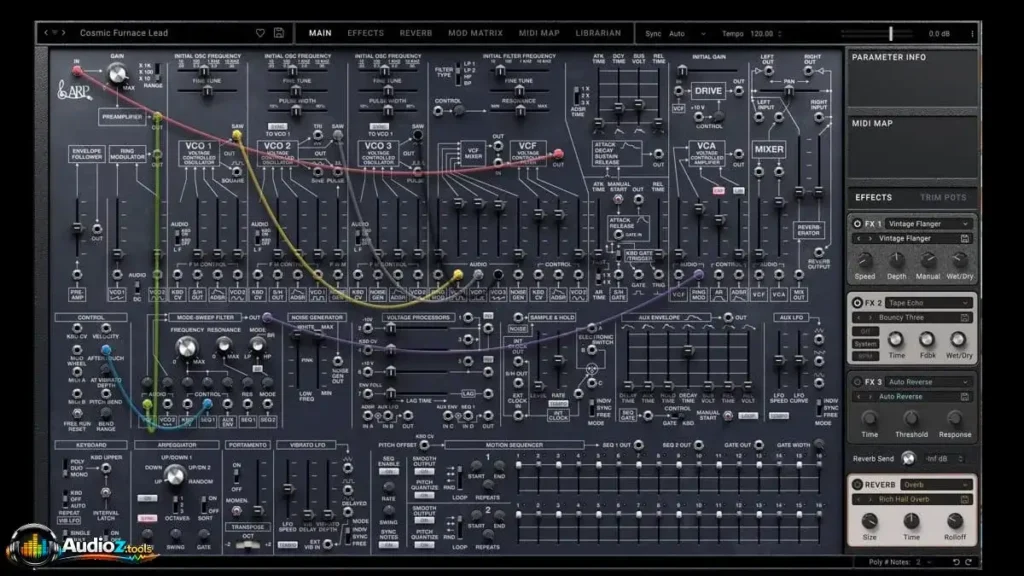This screenshot has width=1024, height=576.
Task: Switch the Tape Echo timing mode to BPM
Action: pos(867,355)
